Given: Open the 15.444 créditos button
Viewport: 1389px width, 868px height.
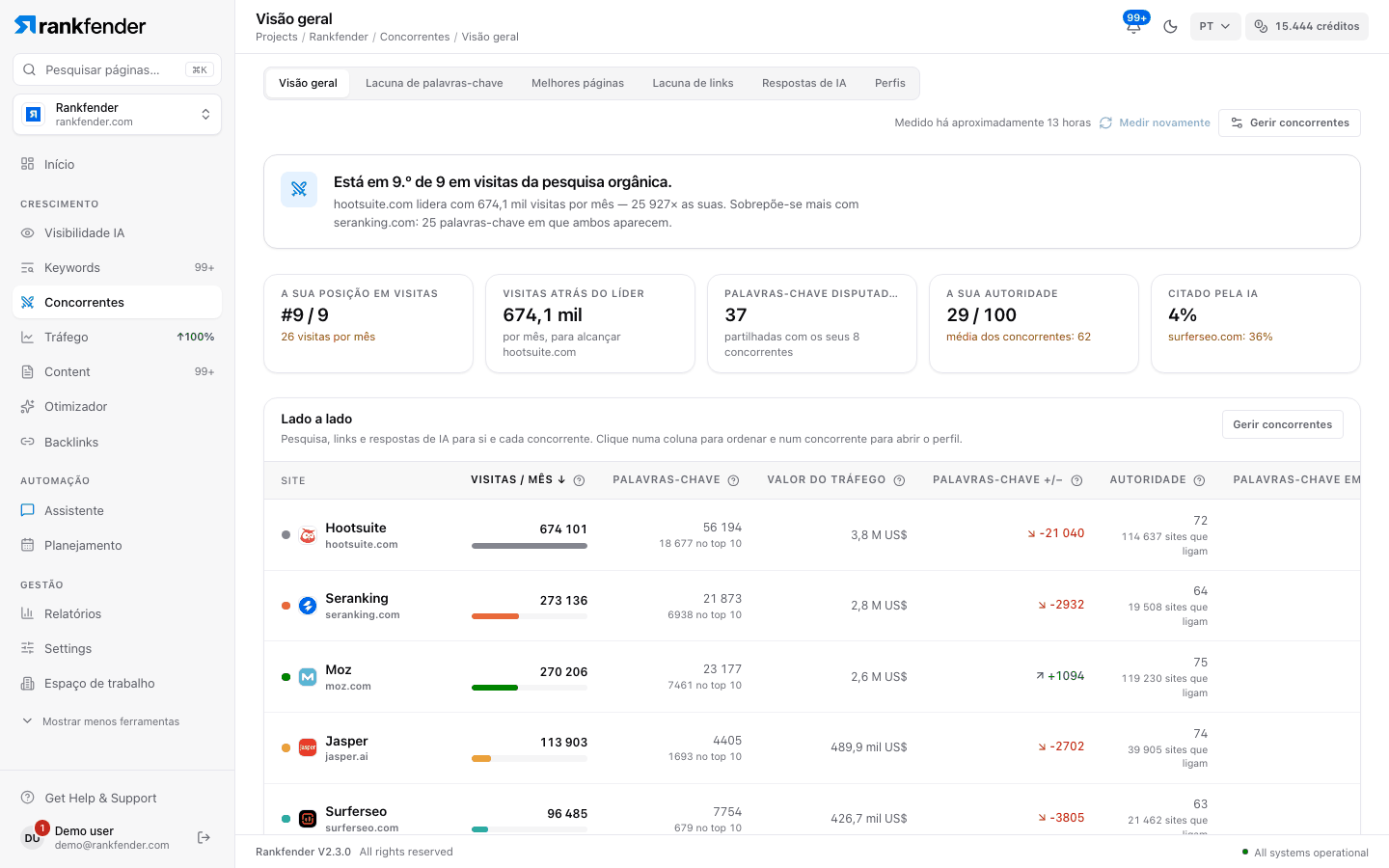Looking at the screenshot, I should 1307,26.
